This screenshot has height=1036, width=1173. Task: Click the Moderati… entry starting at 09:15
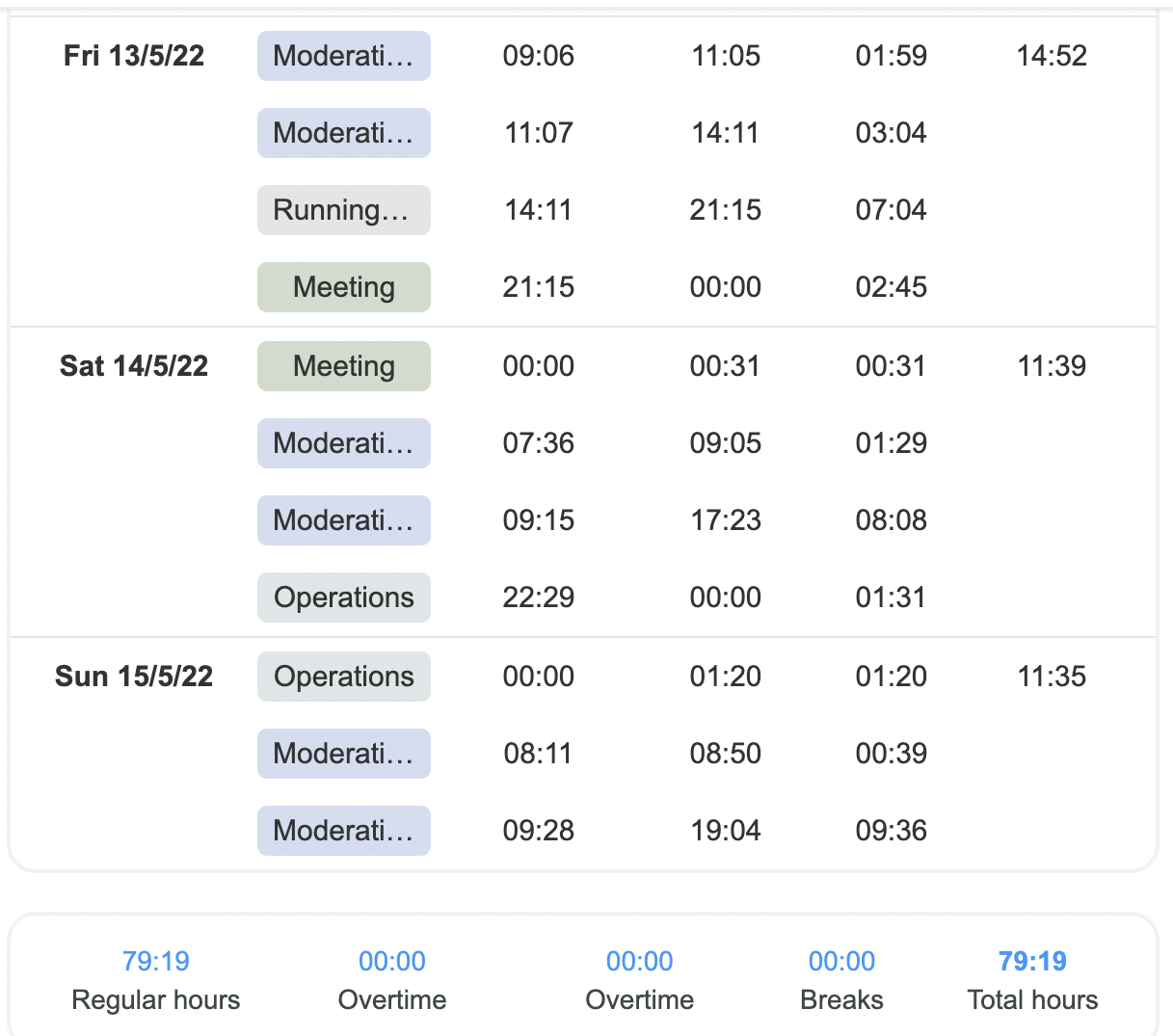coord(344,520)
